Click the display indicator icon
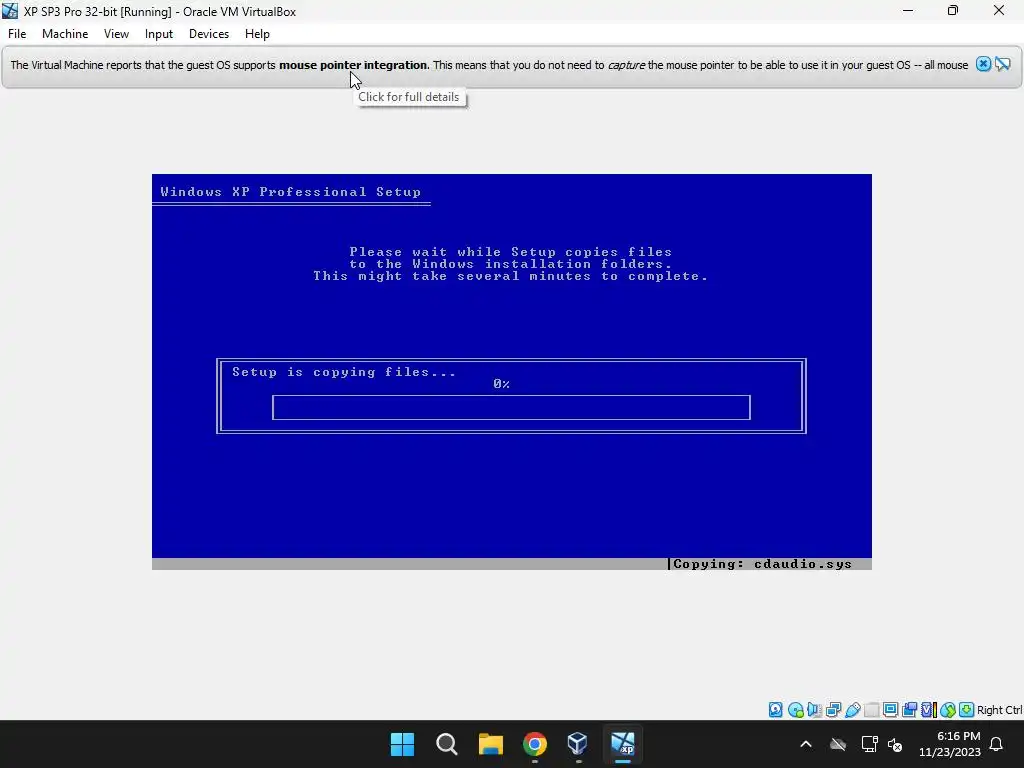This screenshot has width=1024, height=768. click(x=890, y=710)
